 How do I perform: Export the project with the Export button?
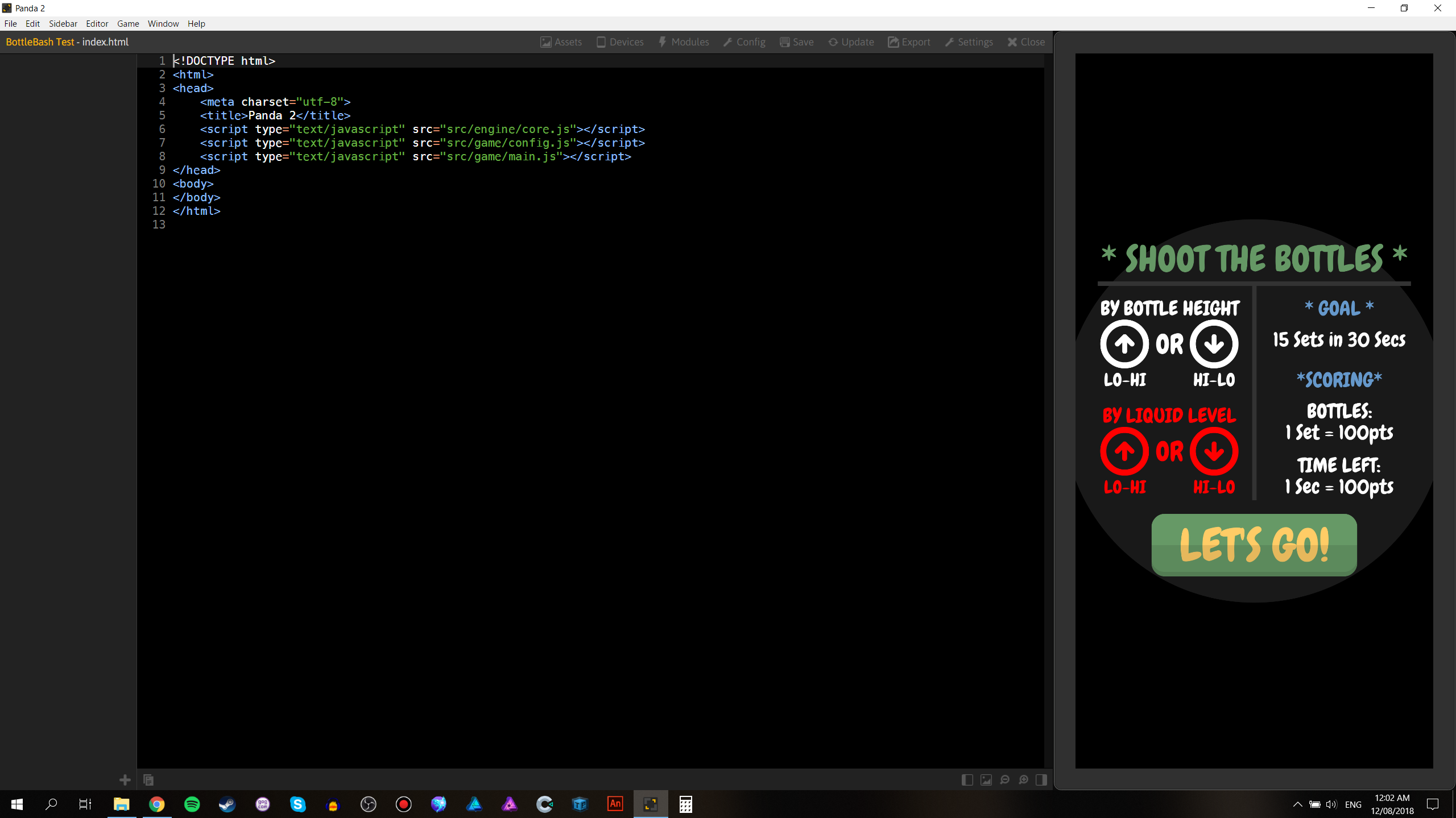(909, 42)
